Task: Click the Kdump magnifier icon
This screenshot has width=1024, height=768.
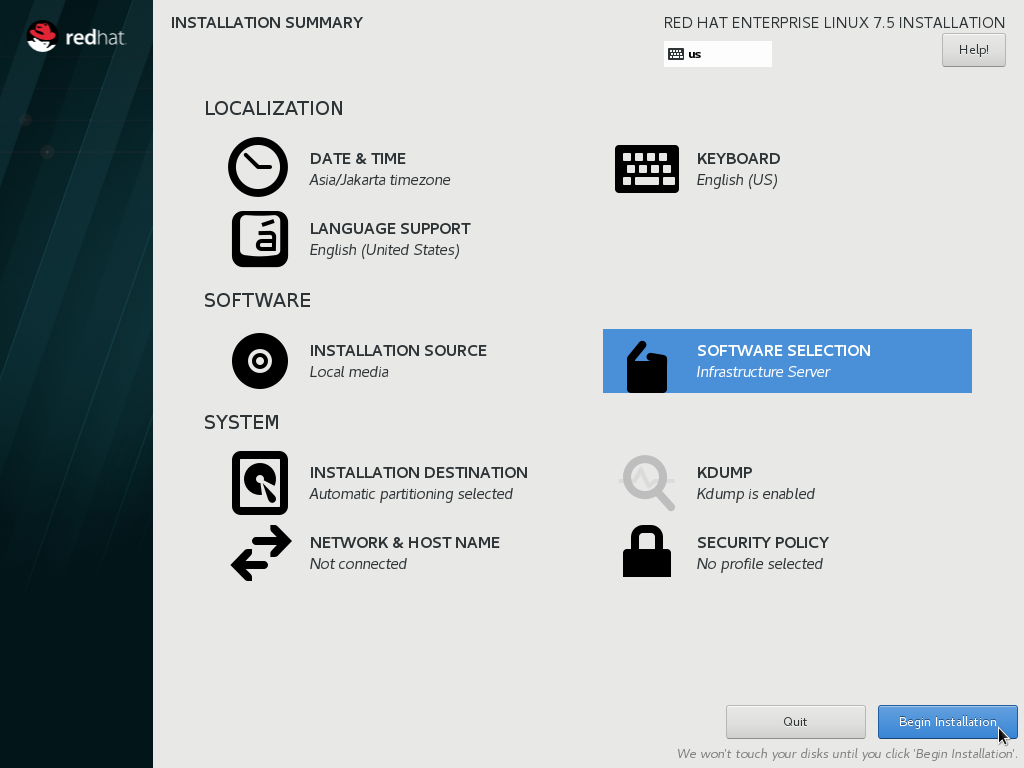Action: click(x=647, y=483)
